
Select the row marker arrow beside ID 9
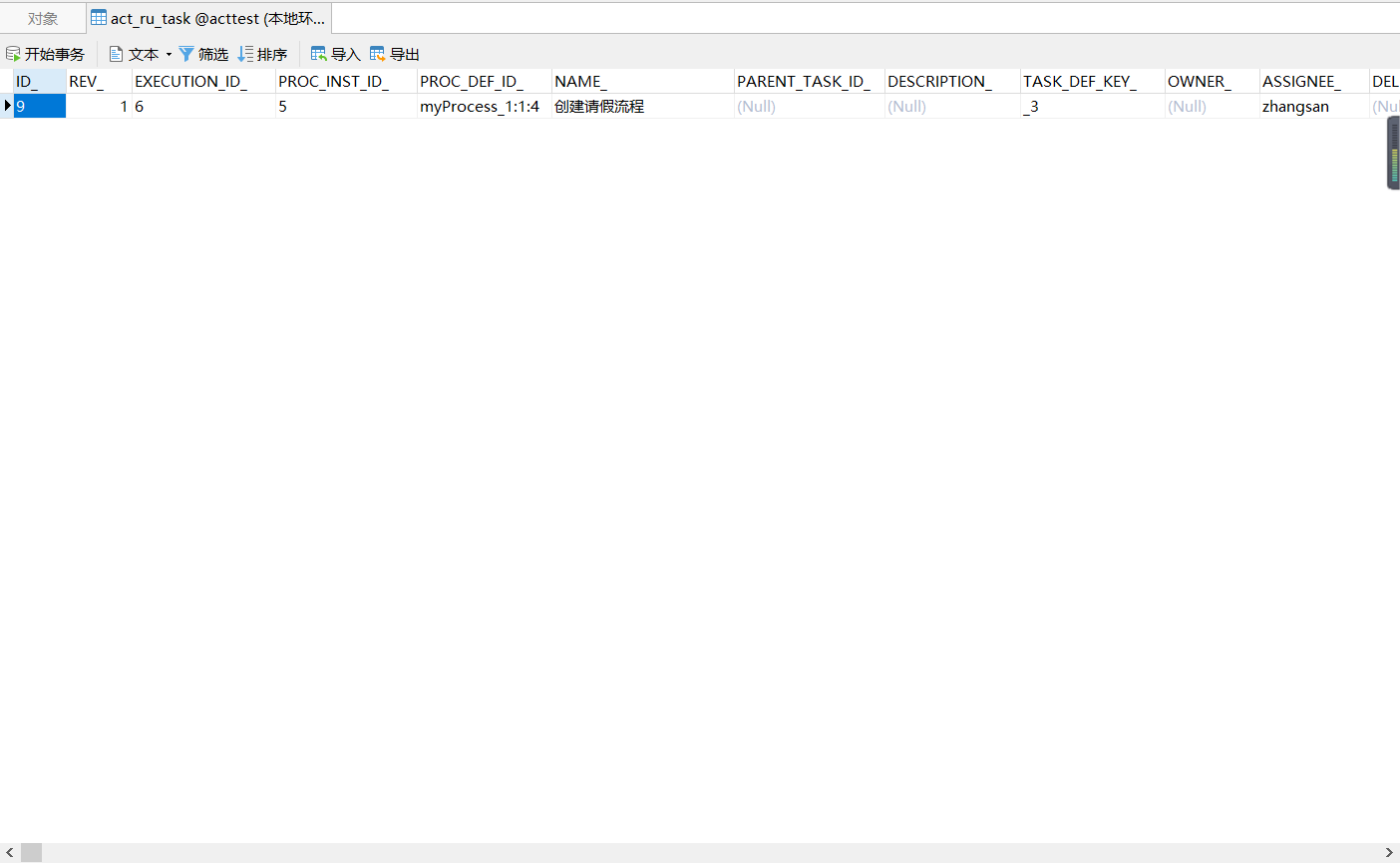(7, 106)
